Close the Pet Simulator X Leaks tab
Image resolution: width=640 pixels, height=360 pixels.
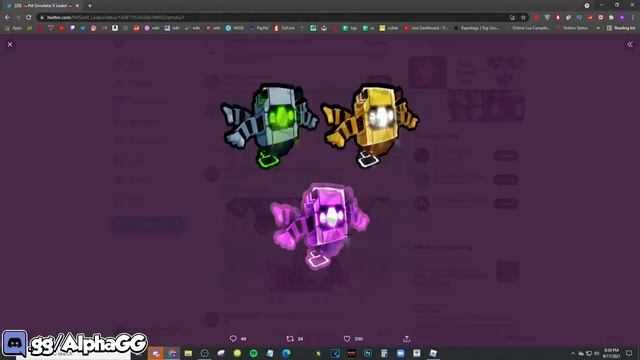pyautogui.click(x=77, y=6)
